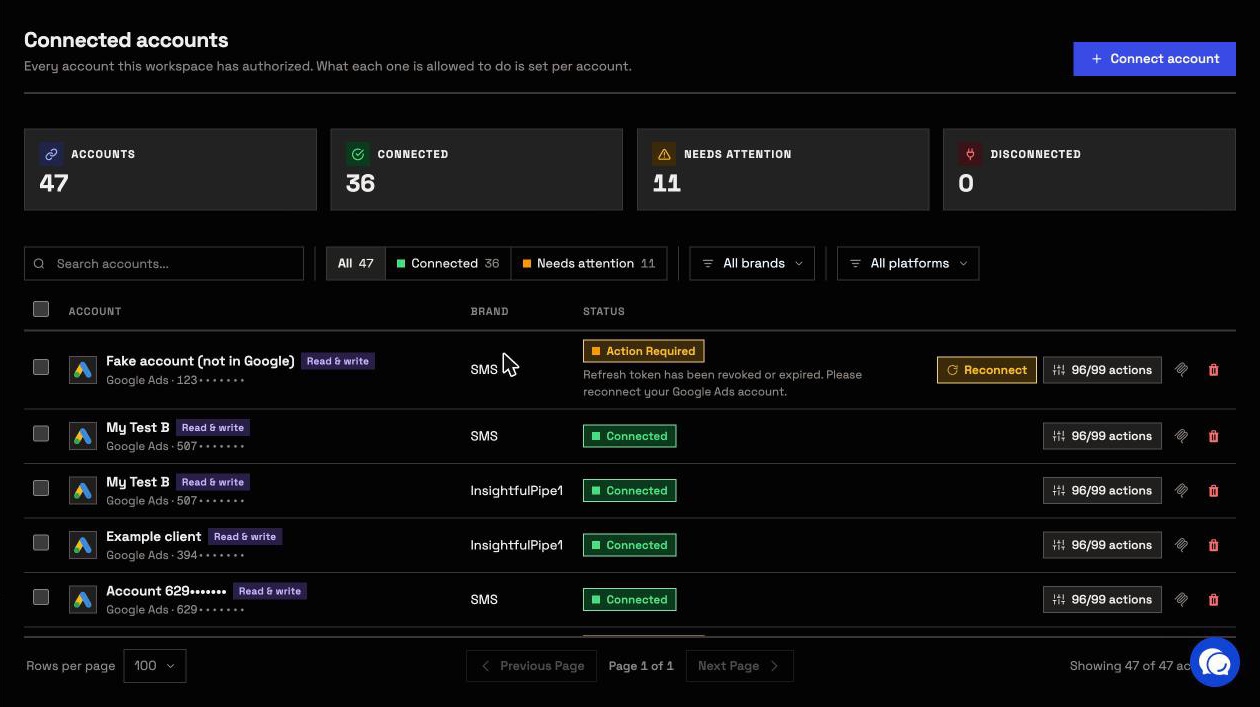The image size is (1260, 707).
Task: Delete Fake account using its trash icon
Action: [1214, 370]
